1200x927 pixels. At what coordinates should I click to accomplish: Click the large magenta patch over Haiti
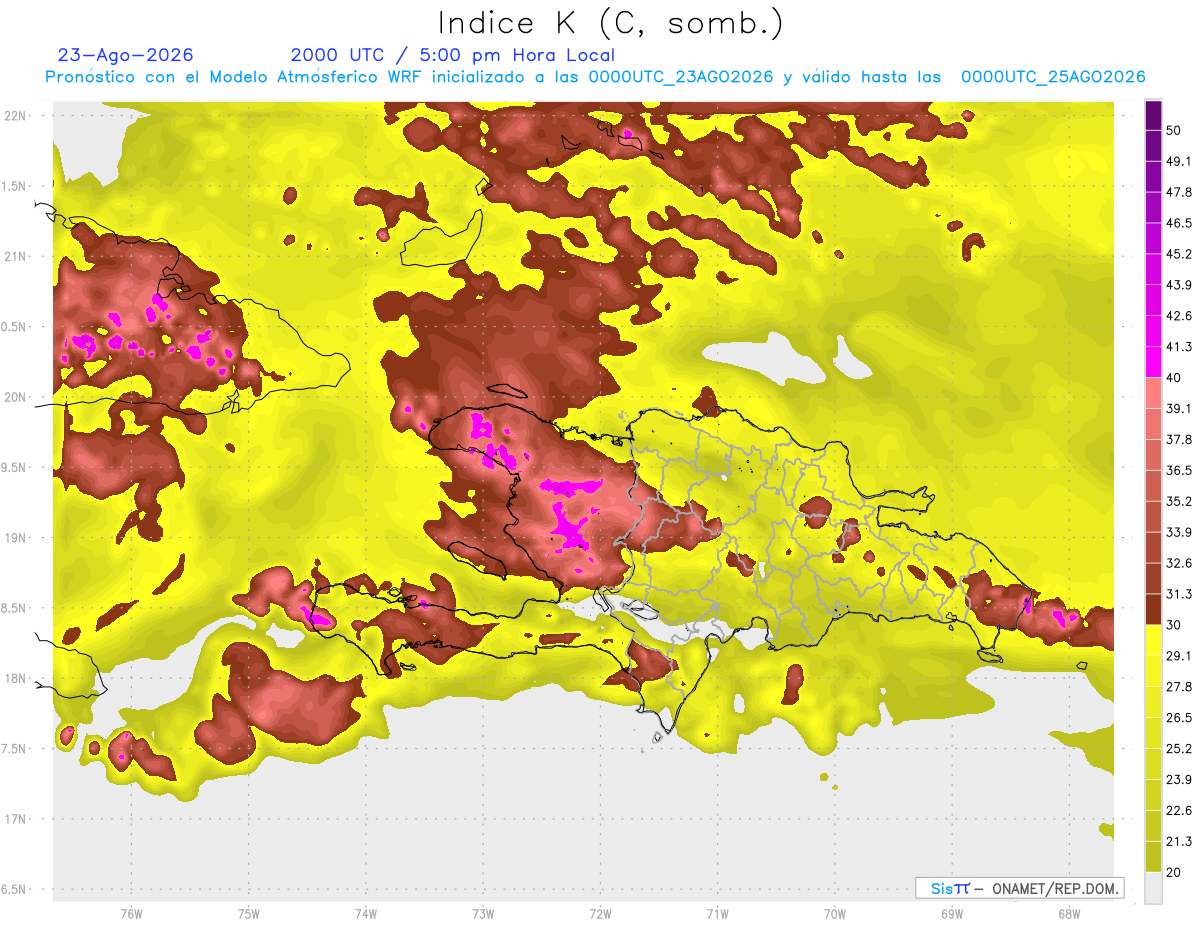(x=572, y=528)
